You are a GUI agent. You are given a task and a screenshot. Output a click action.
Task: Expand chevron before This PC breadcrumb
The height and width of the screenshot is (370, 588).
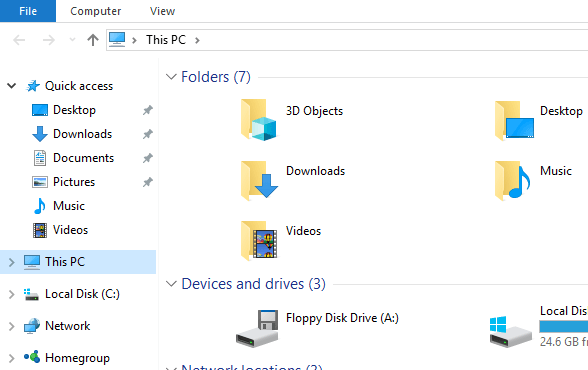134,40
